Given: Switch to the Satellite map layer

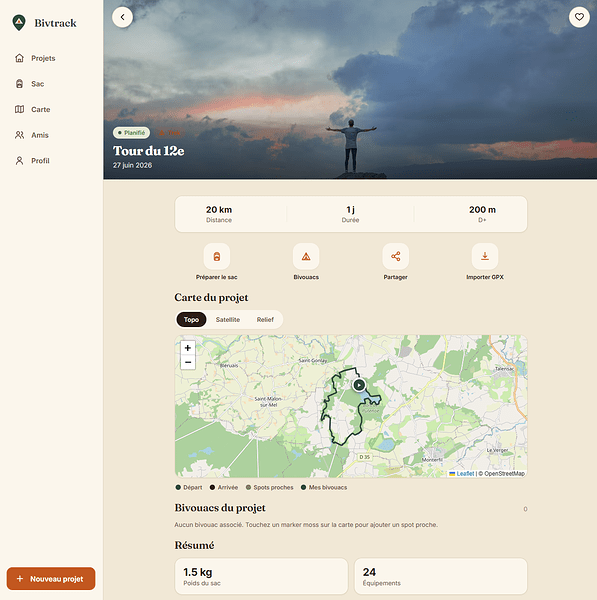Looking at the screenshot, I should click(x=228, y=320).
